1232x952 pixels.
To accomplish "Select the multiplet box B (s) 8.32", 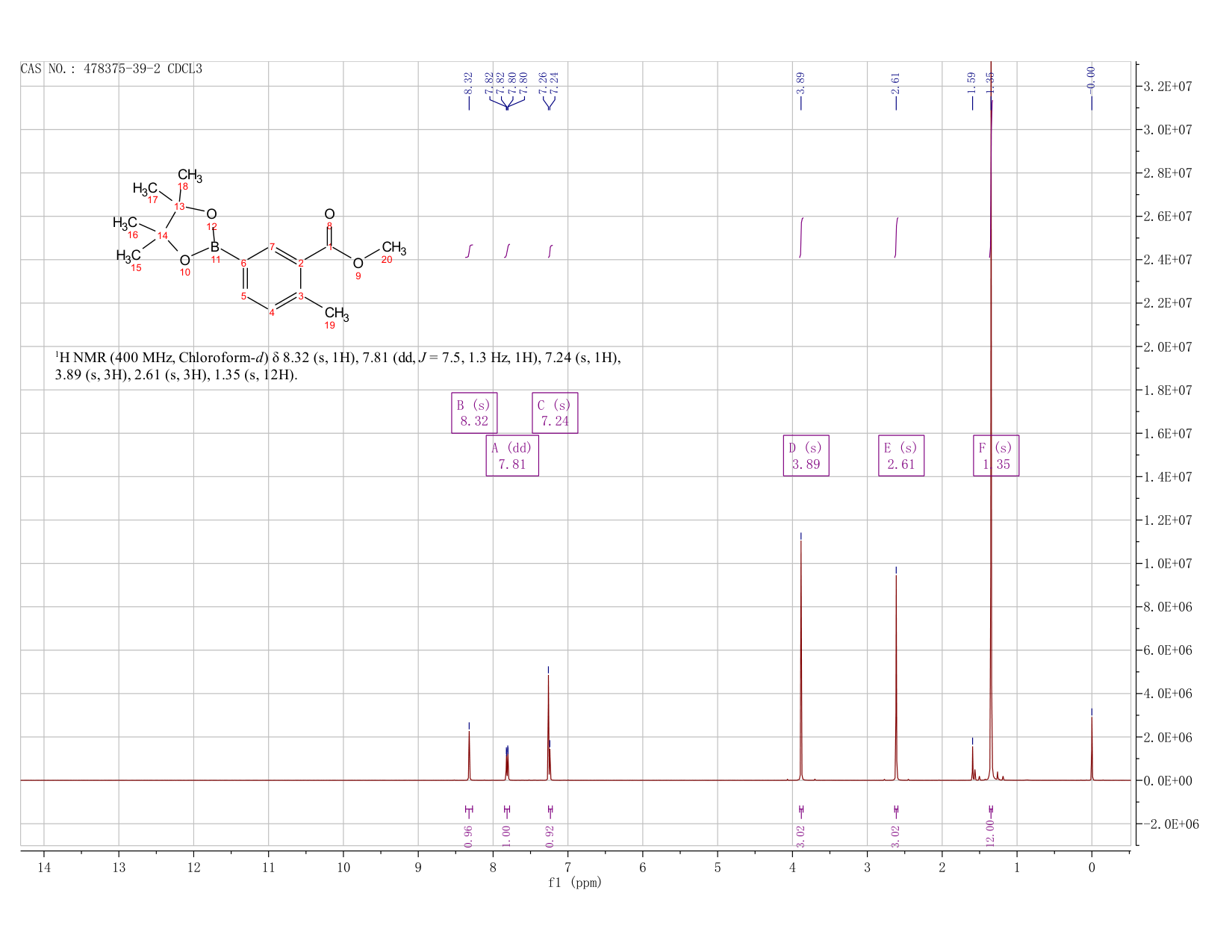I will [474, 413].
